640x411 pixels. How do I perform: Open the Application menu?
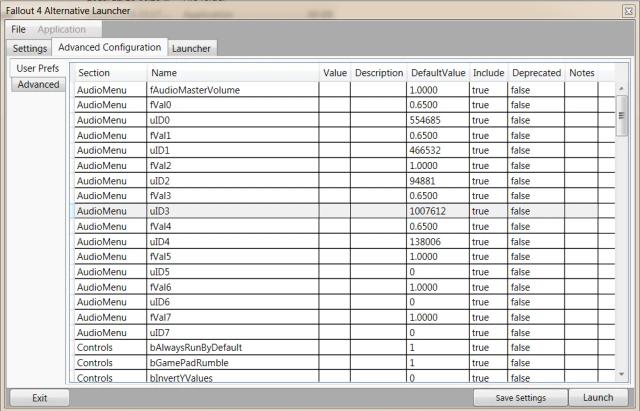(62, 29)
